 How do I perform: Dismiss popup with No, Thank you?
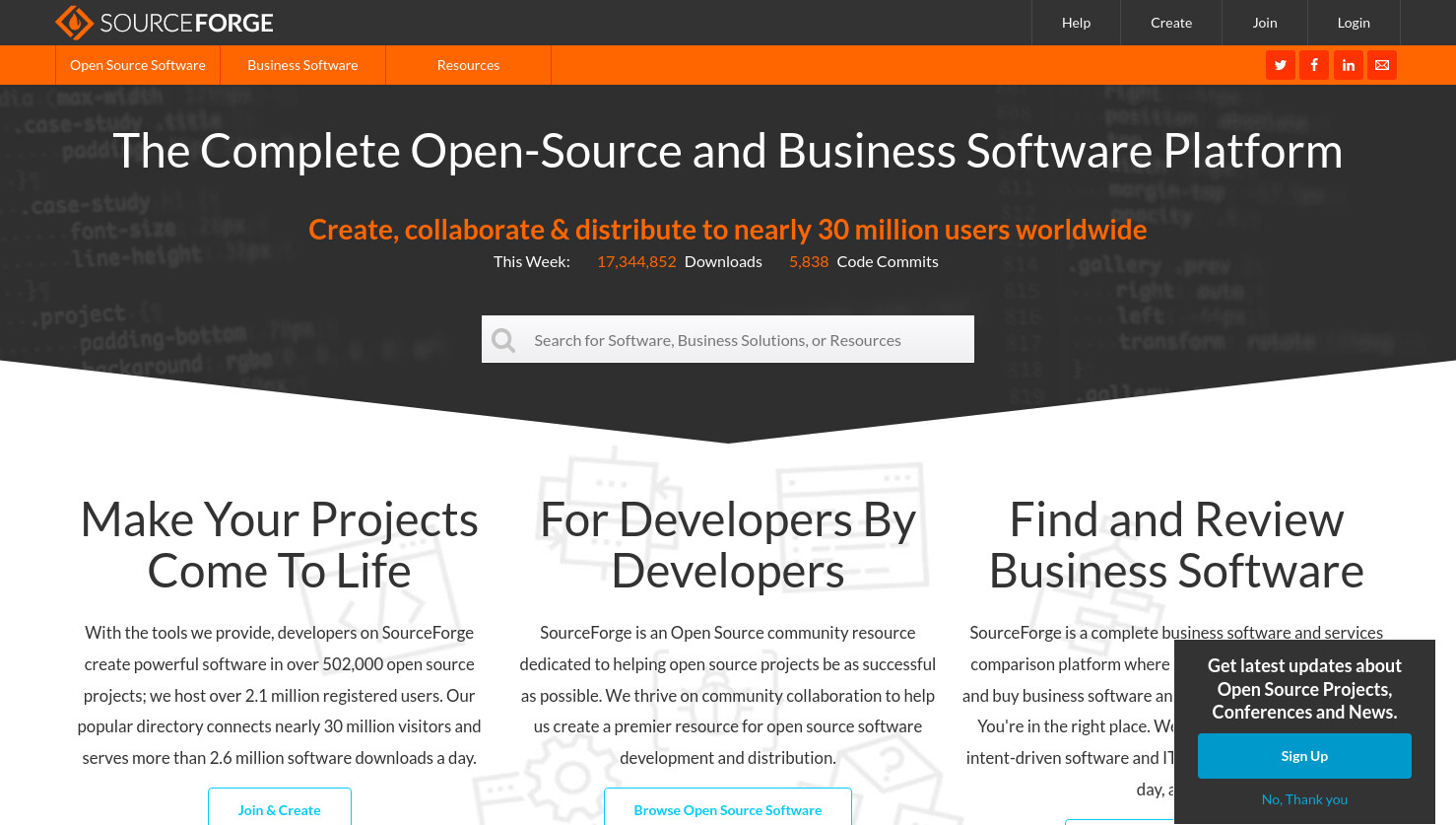click(1304, 799)
